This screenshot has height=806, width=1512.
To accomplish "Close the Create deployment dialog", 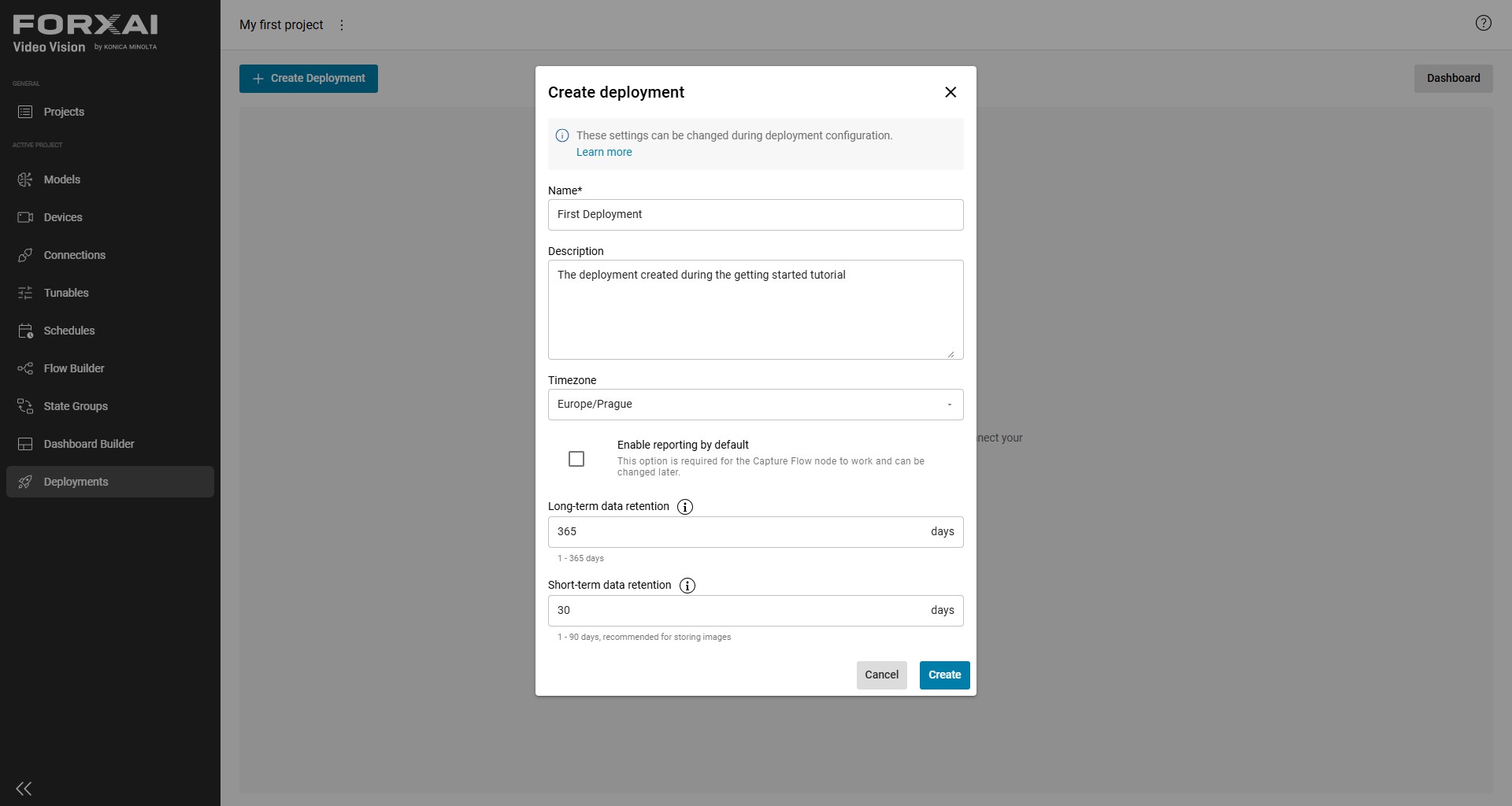I will click(x=951, y=92).
